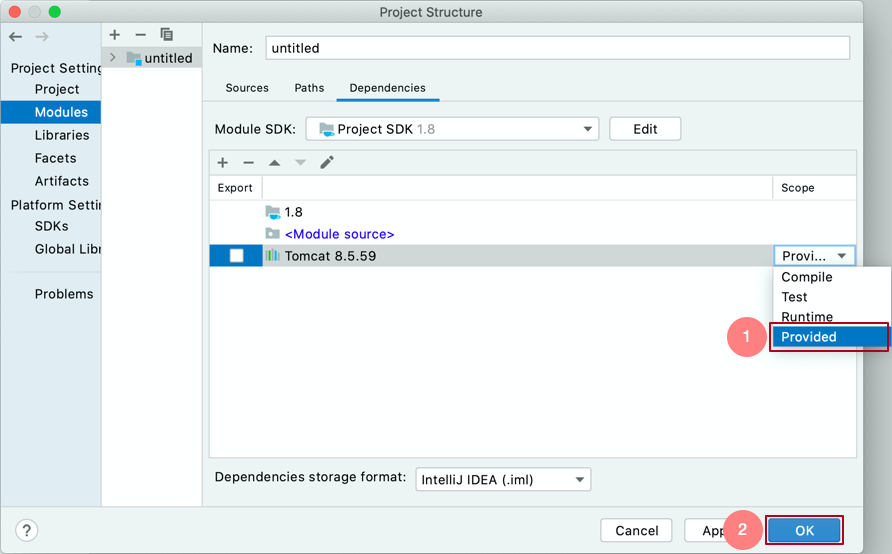Remove dependency with the minus icon
The height and width of the screenshot is (554, 892).
click(x=249, y=163)
